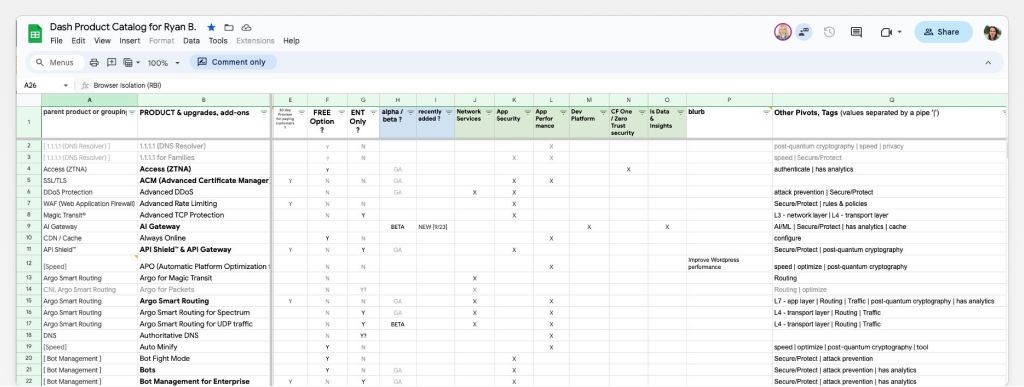Image resolution: width=1024 pixels, height=387 pixels.
Task: Open the blonde collaborator's avatar
Action: pyautogui.click(x=783, y=32)
